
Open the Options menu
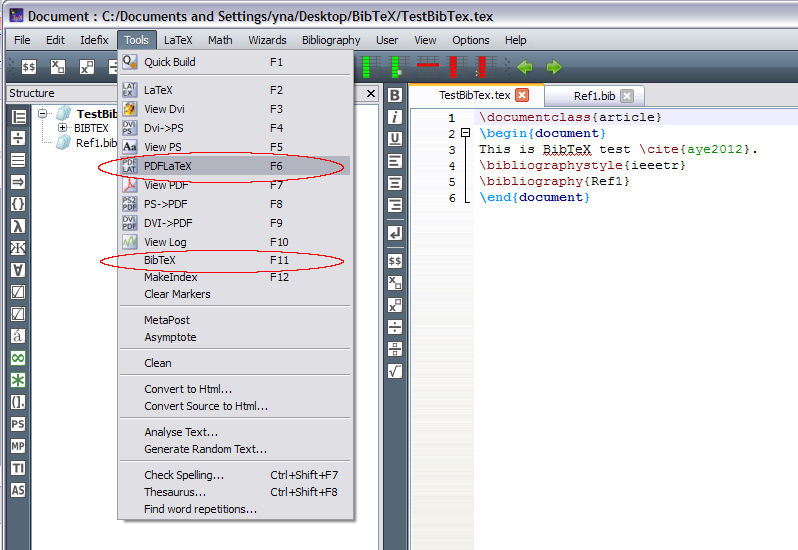coord(471,40)
